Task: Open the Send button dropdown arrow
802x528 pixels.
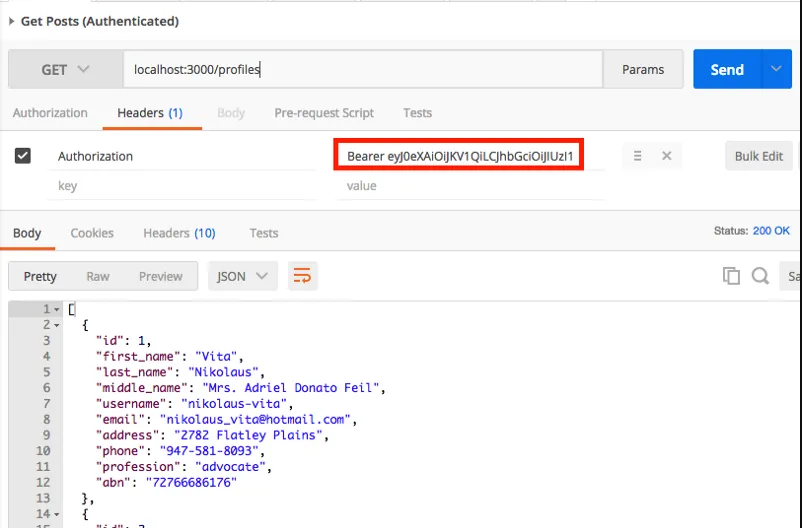Action: [x=776, y=69]
